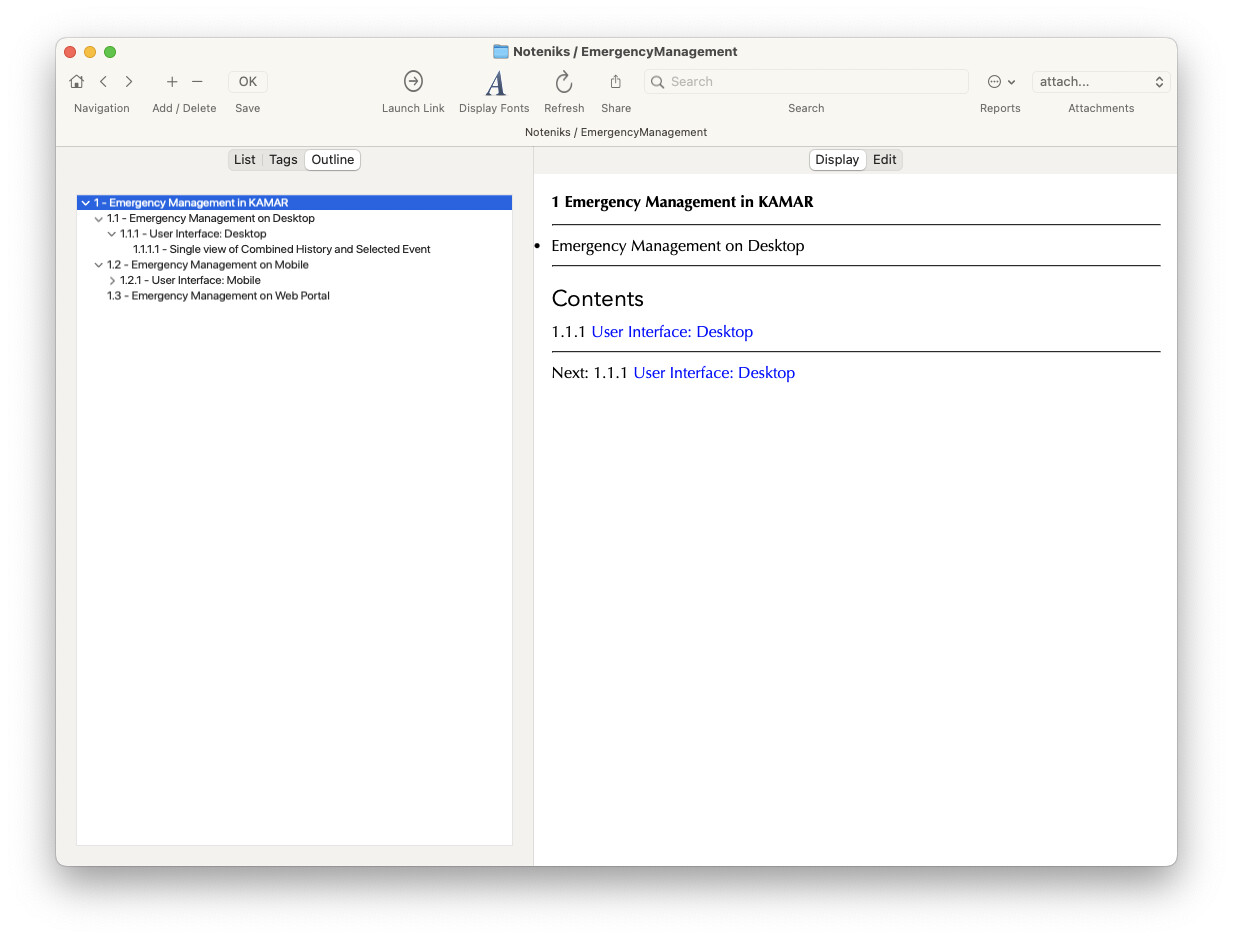Go forward with the right arrow icon
Viewport: 1233px width, 940px height.
[129, 82]
